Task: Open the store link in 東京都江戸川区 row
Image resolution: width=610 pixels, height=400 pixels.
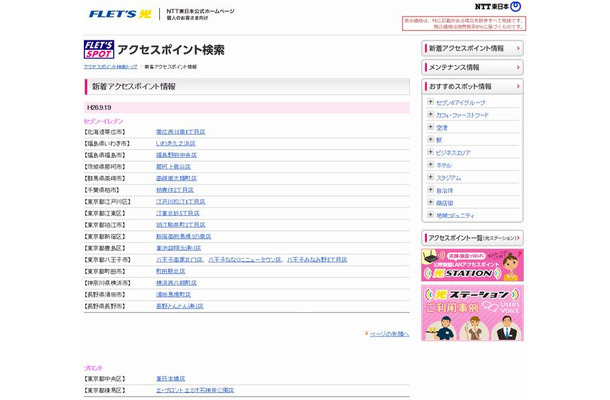Action: tap(181, 202)
